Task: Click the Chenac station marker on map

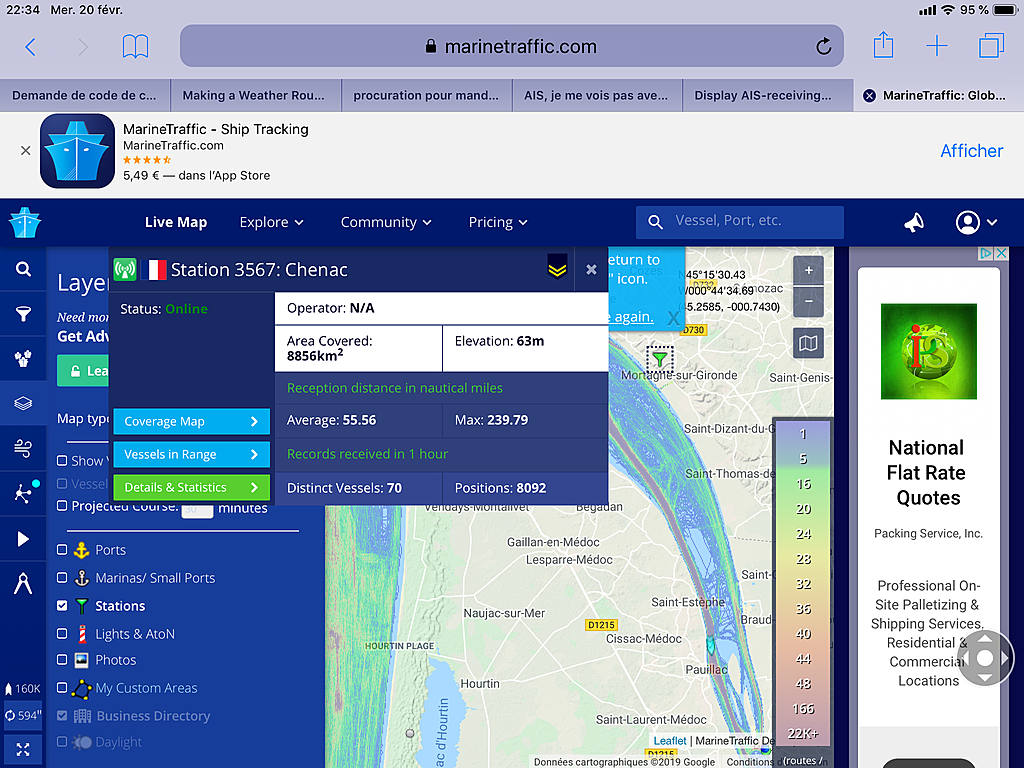Action: [x=660, y=359]
